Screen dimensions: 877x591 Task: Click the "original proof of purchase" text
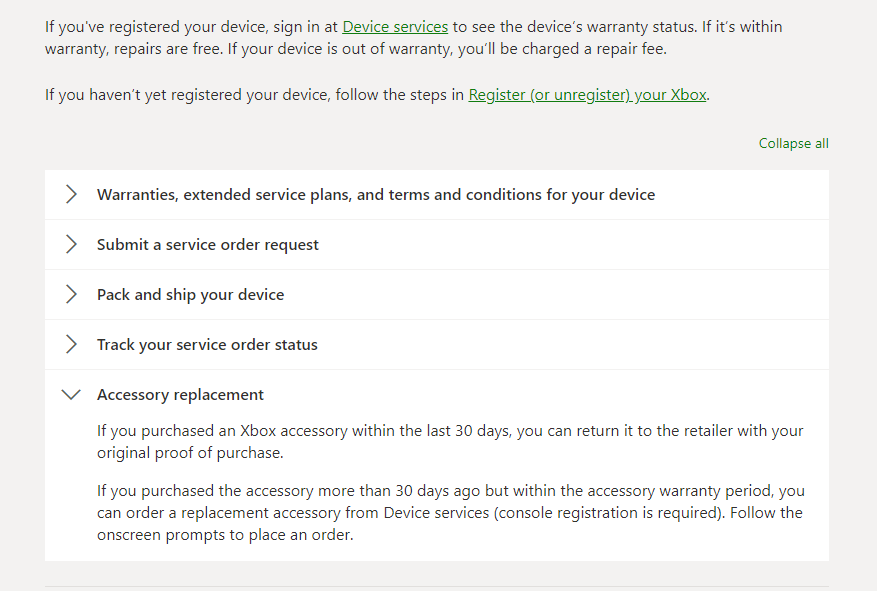click(x=190, y=452)
